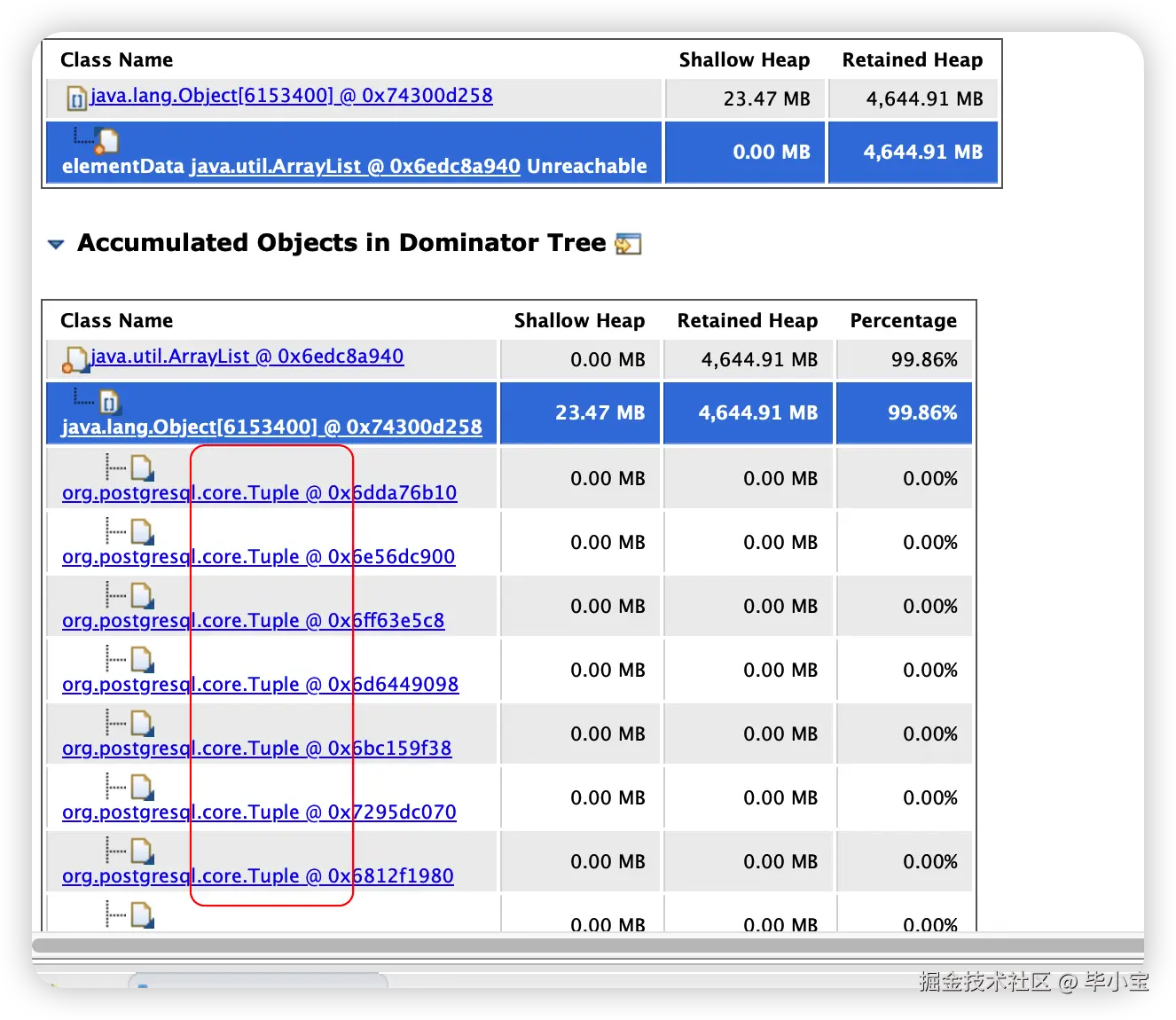Click Retained Heap header in dominator table
The height and width of the screenshot is (1020, 1176).
748,321
